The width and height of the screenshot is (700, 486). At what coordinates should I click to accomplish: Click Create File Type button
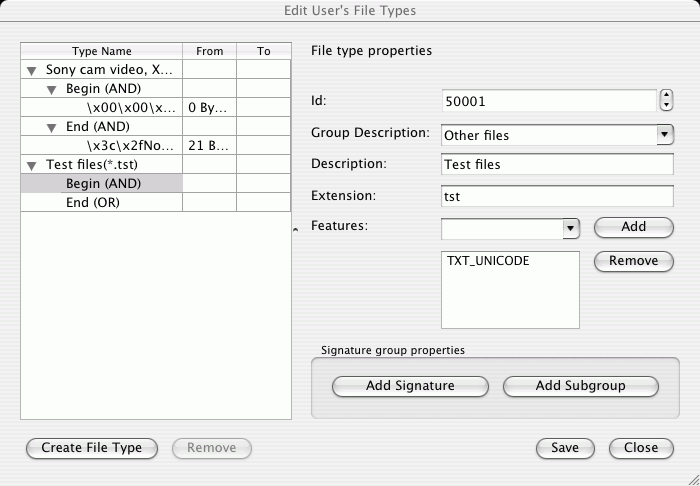tap(92, 448)
